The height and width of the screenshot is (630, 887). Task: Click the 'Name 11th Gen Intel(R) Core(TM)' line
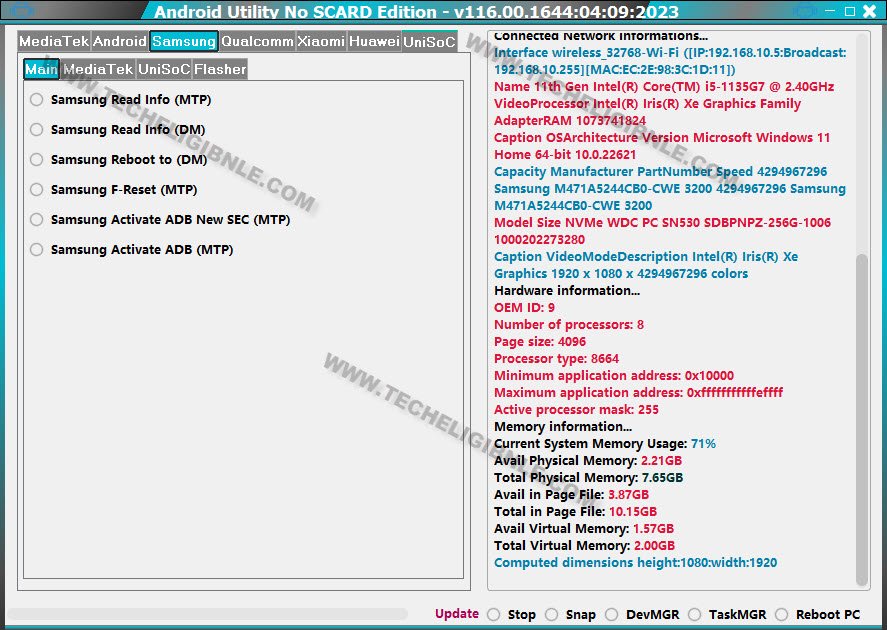click(664, 87)
